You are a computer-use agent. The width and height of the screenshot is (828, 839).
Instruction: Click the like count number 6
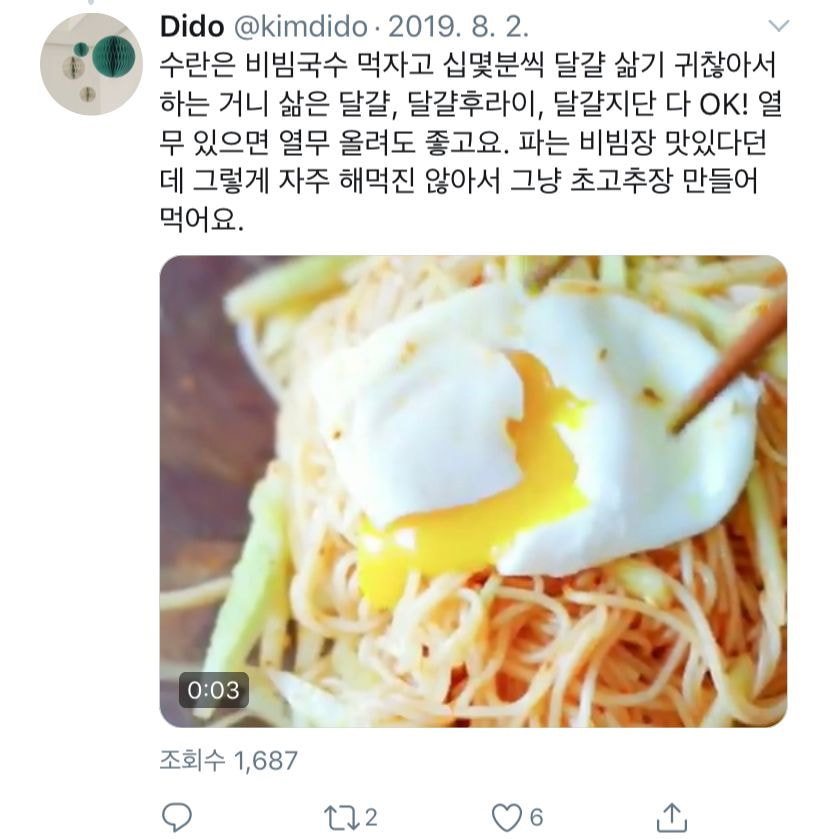536,818
